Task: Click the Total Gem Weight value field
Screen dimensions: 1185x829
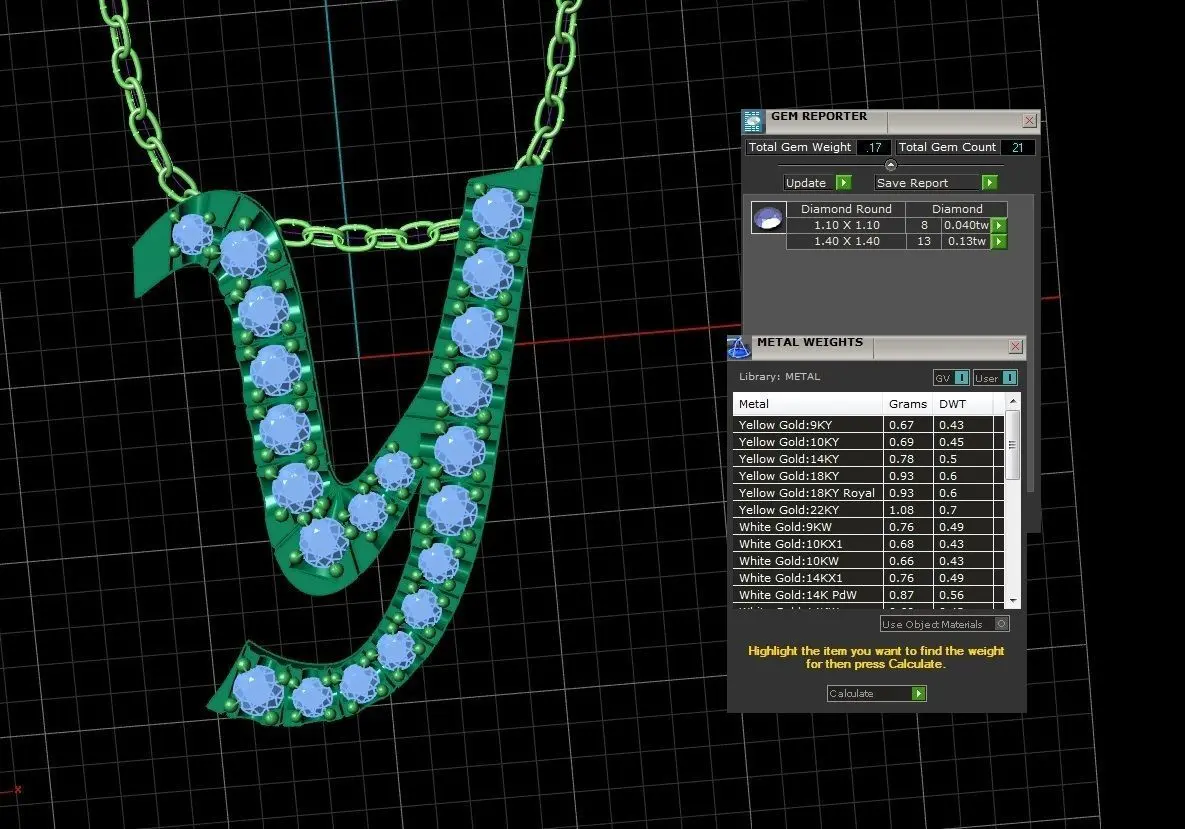Action: click(874, 147)
